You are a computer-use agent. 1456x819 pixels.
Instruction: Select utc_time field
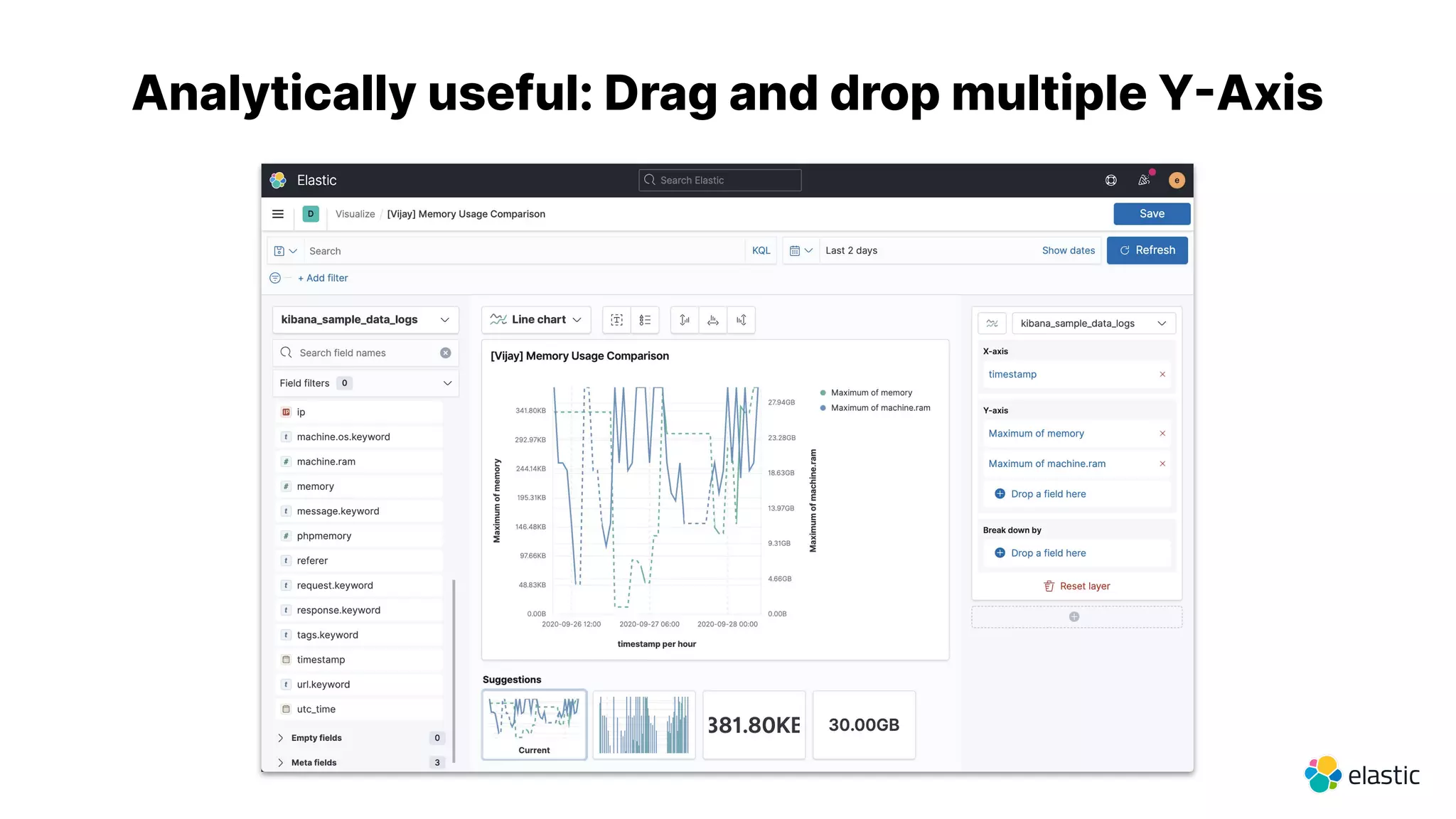359,710
